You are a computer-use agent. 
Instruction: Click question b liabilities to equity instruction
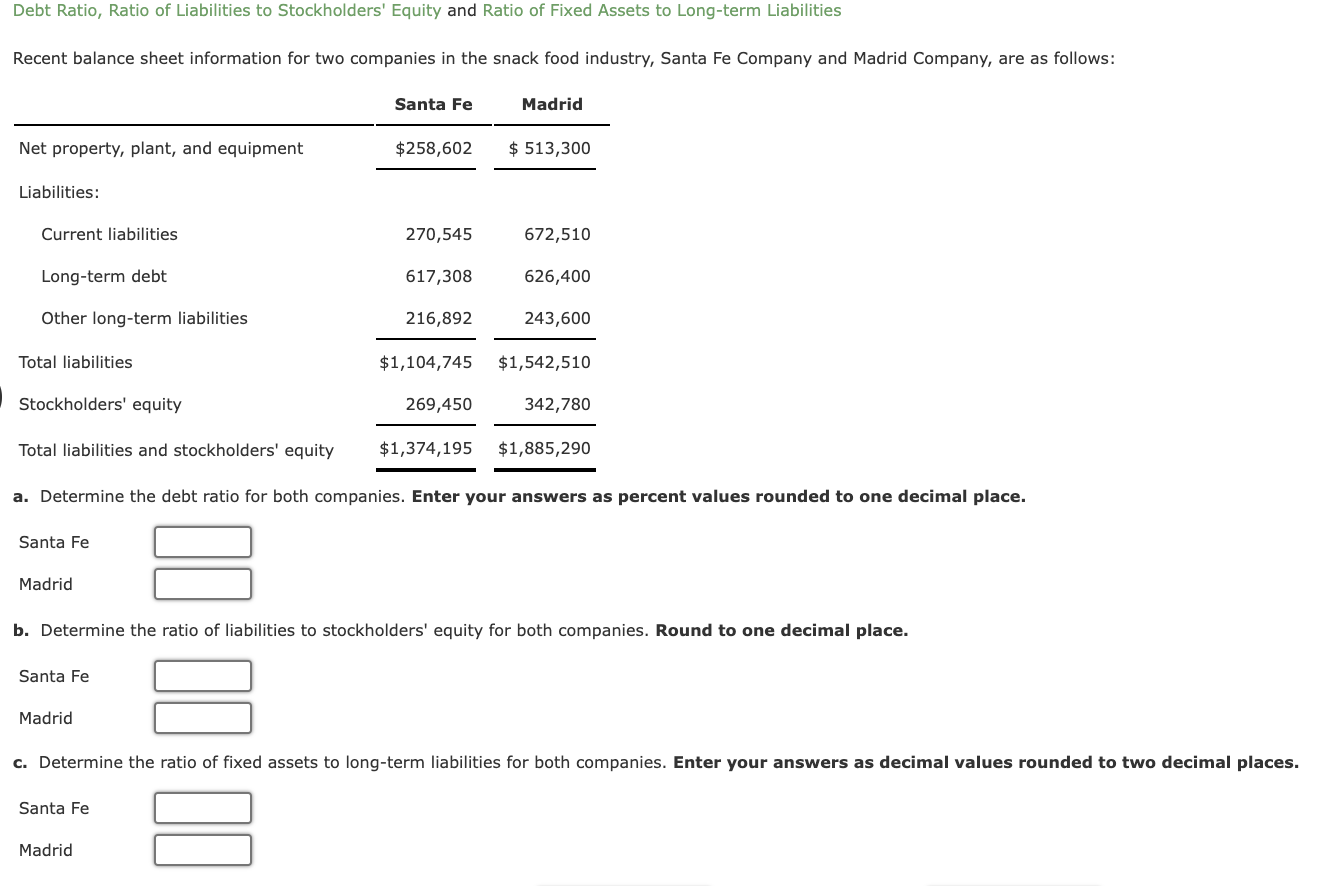click(x=461, y=630)
